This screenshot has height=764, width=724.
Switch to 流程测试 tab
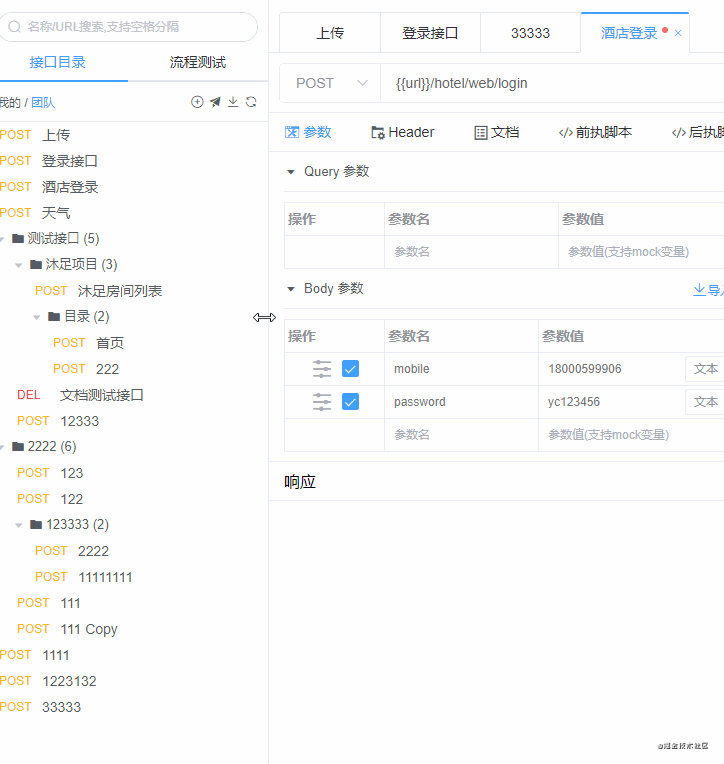[x=198, y=62]
